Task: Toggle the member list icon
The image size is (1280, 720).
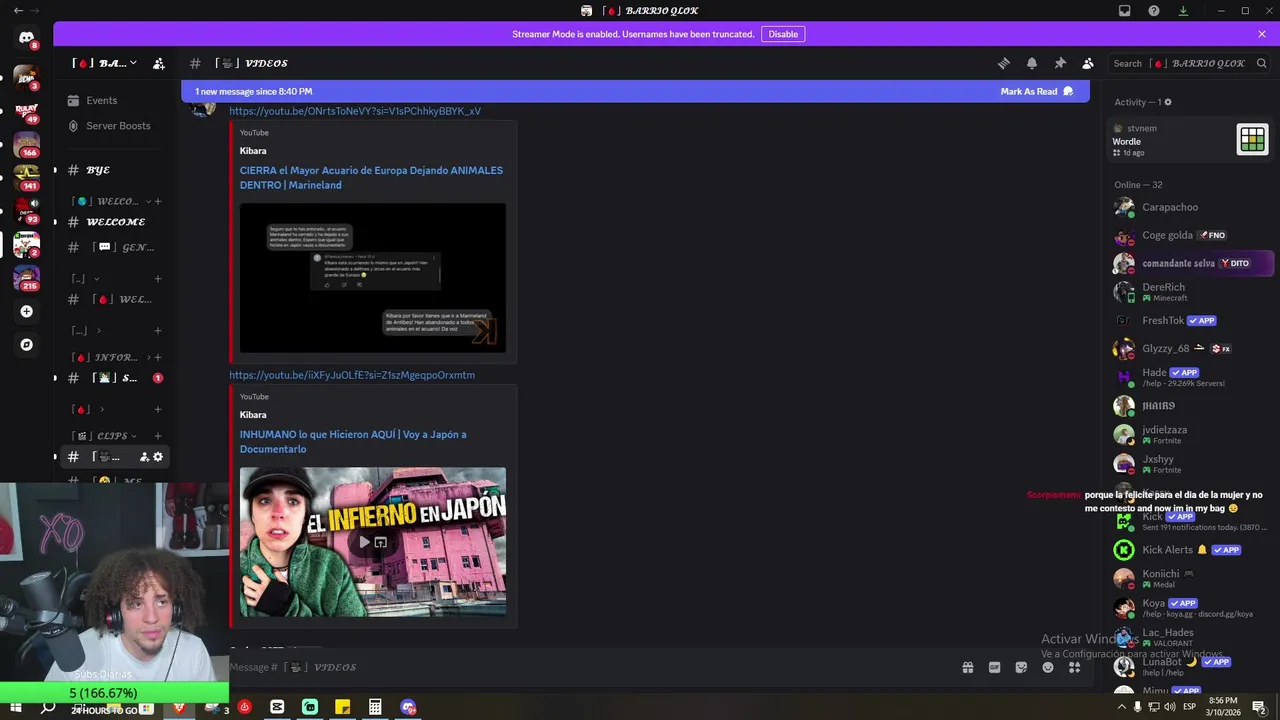Action: point(1088,63)
